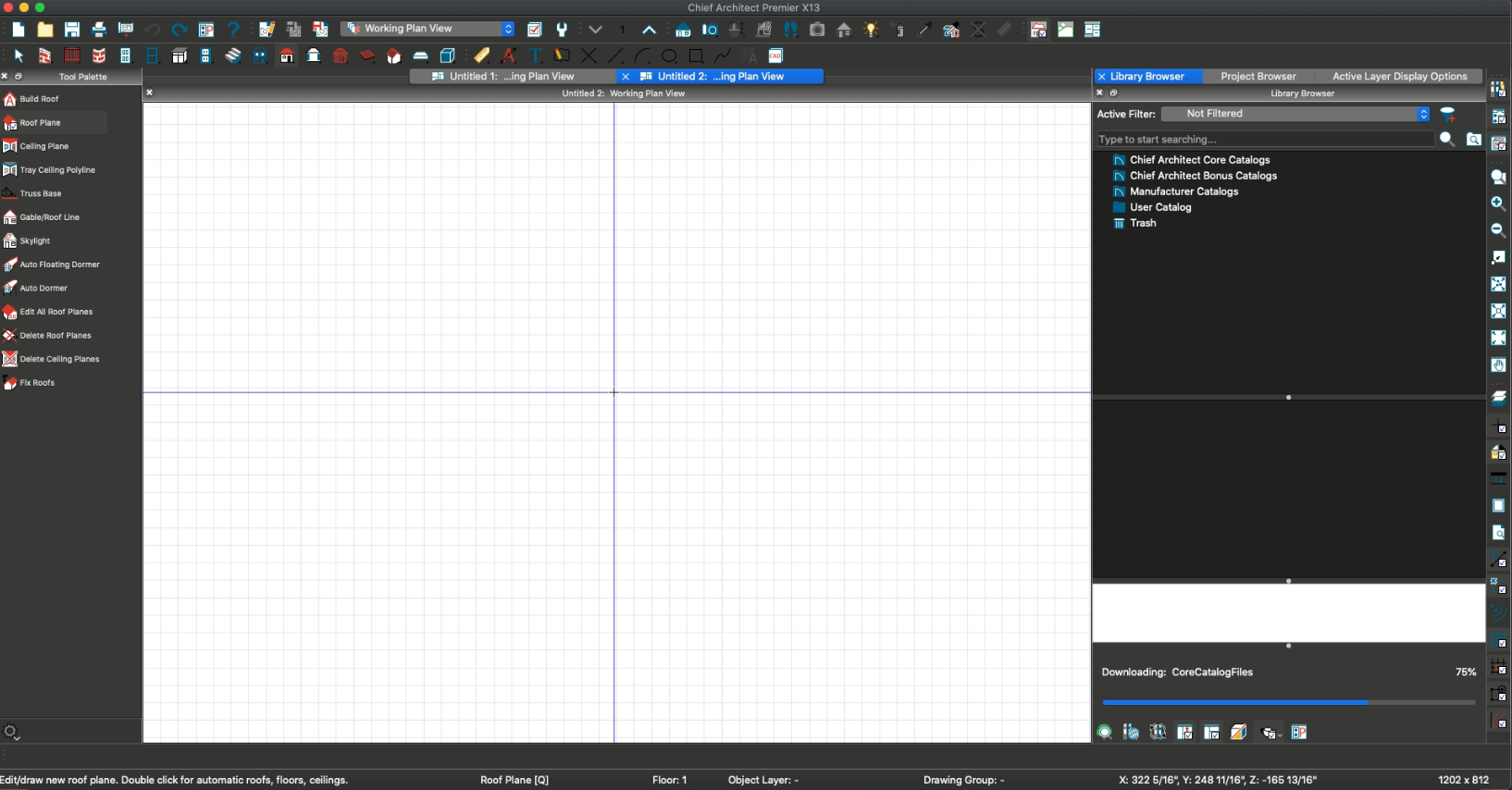Select the Build Roof tool
Image resolution: width=1512 pixels, height=790 pixels.
click(x=39, y=99)
